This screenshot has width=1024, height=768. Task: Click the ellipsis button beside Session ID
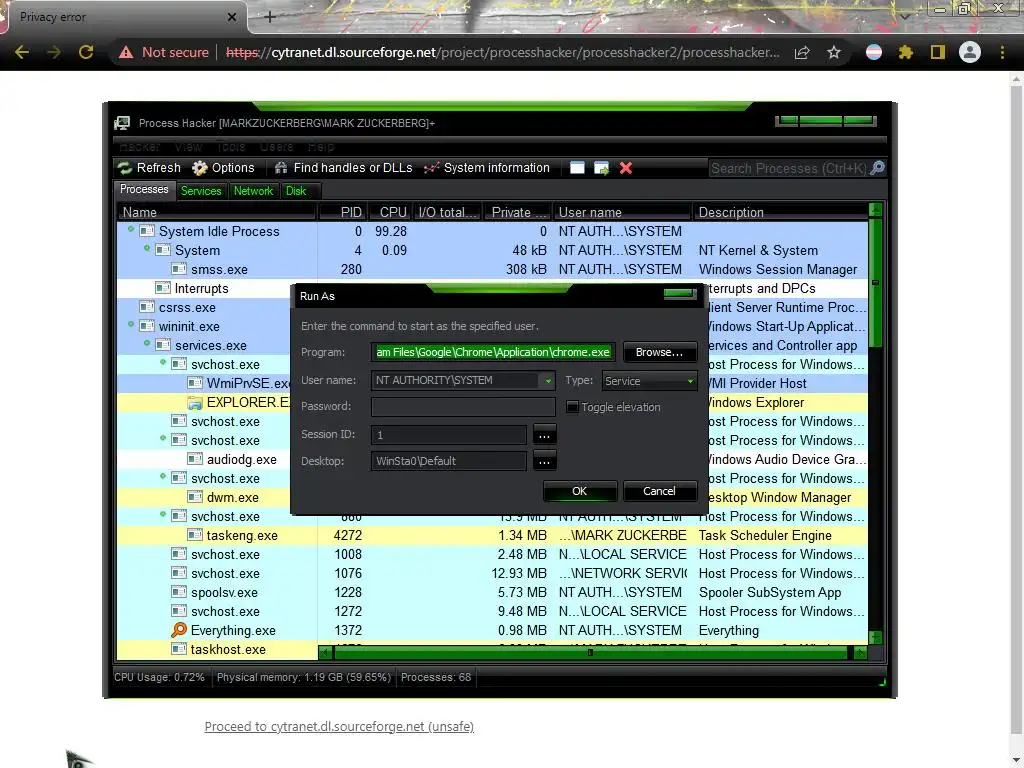tap(544, 434)
